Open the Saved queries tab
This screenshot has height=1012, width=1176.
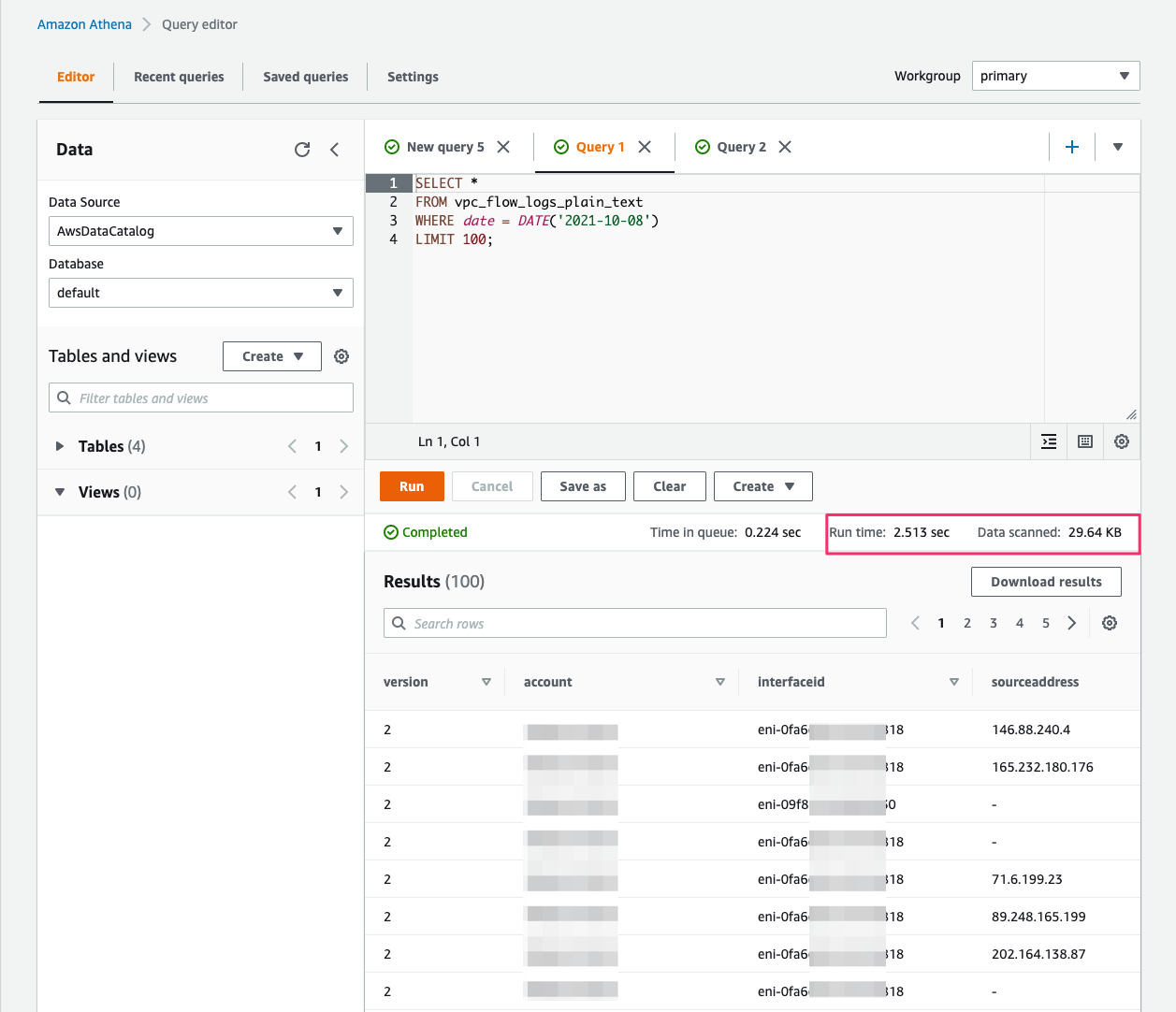(x=306, y=77)
